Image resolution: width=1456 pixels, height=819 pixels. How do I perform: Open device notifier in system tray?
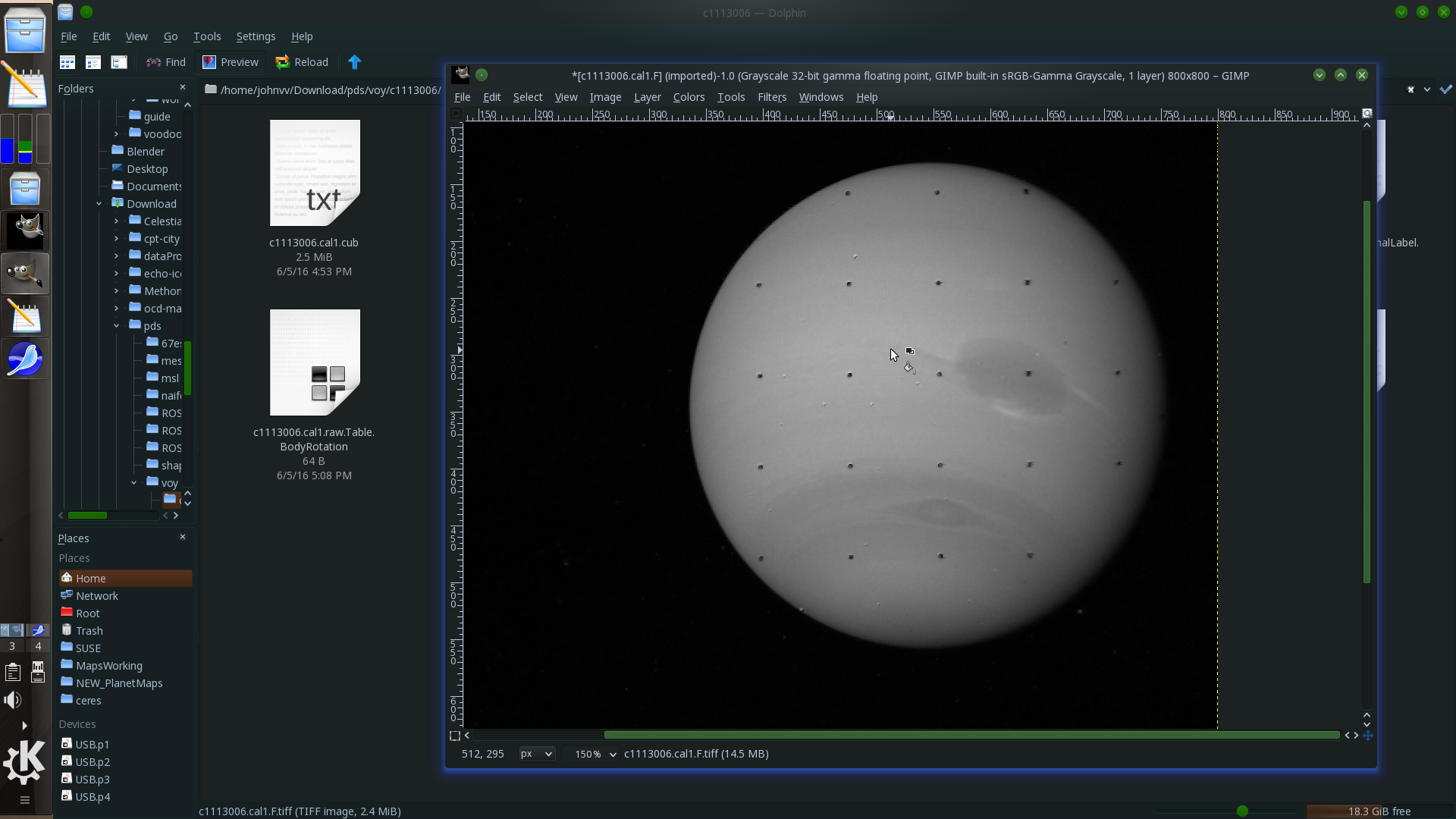(38, 672)
